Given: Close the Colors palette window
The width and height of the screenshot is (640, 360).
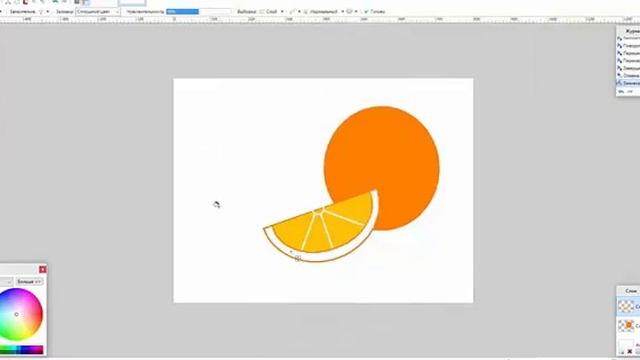Looking at the screenshot, I should coord(42,269).
